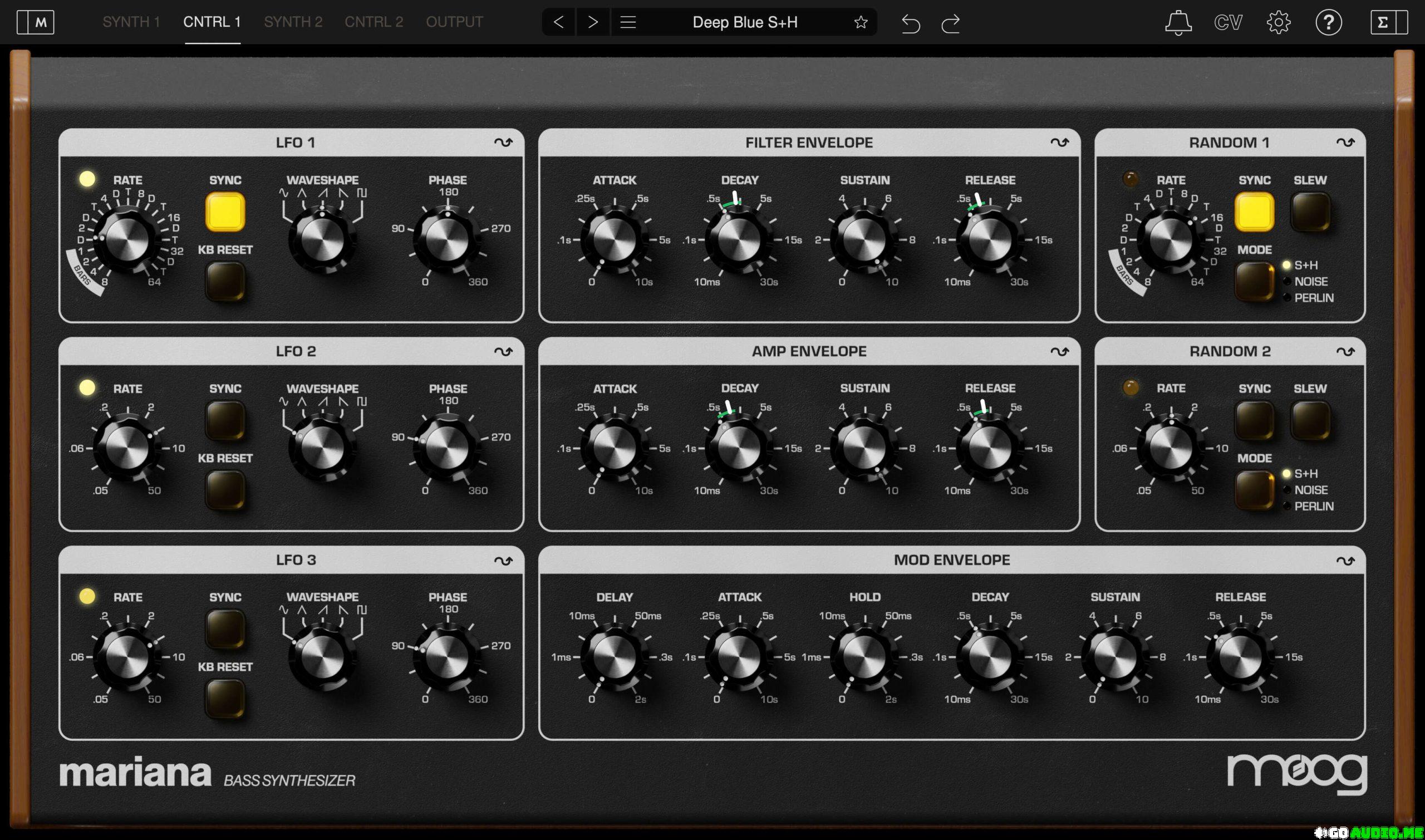Image resolution: width=1425 pixels, height=840 pixels.
Task: Enable LFO 1 KB RESET button
Action: tap(225, 281)
